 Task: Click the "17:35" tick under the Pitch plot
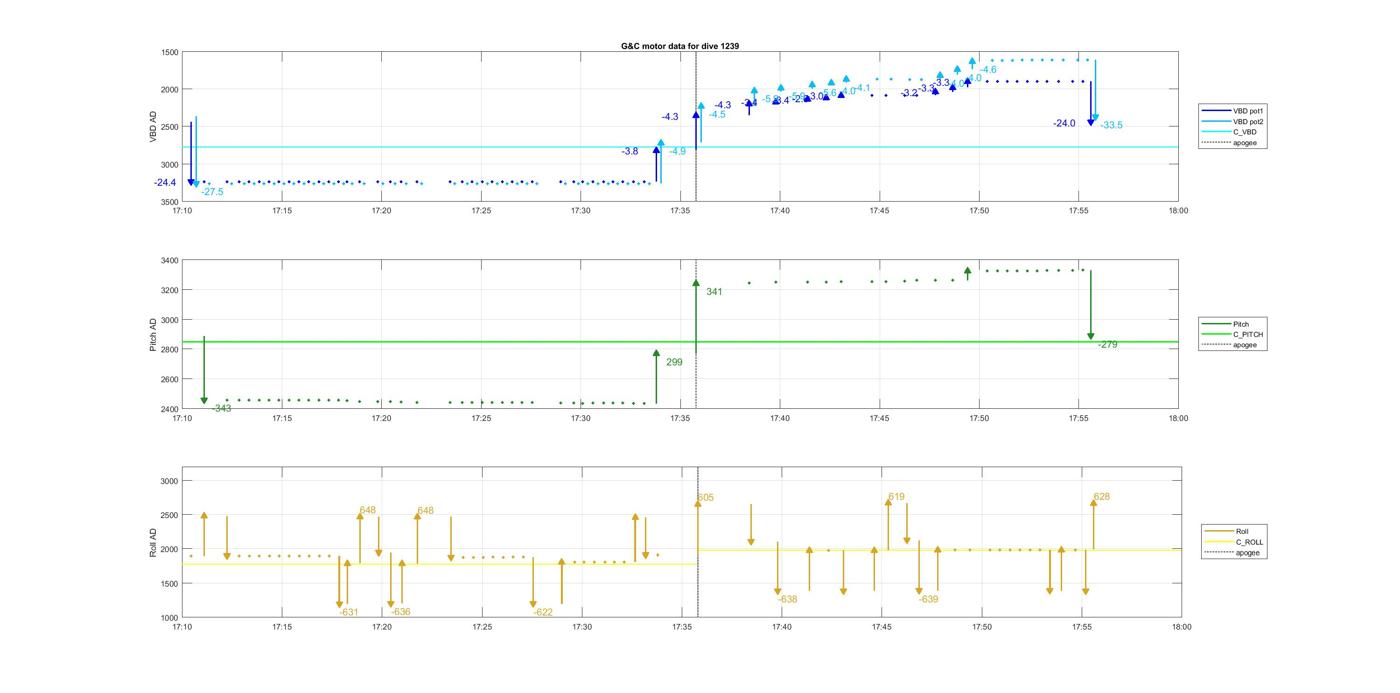coord(681,418)
